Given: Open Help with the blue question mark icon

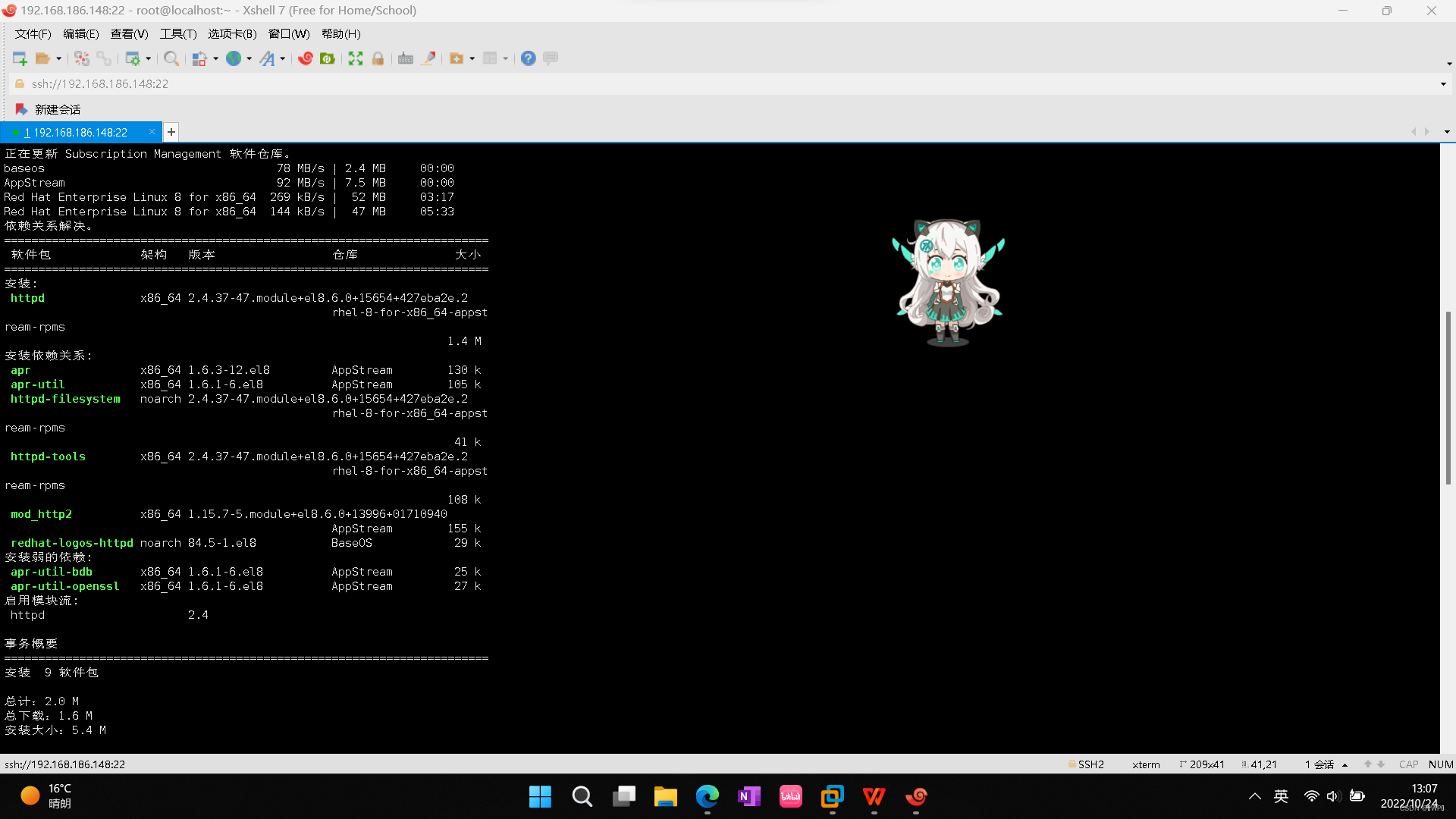Looking at the screenshot, I should tap(529, 58).
